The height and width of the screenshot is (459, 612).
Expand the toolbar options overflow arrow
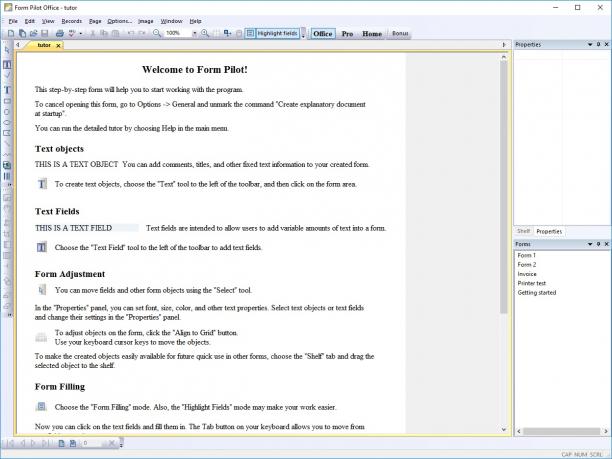click(303, 34)
